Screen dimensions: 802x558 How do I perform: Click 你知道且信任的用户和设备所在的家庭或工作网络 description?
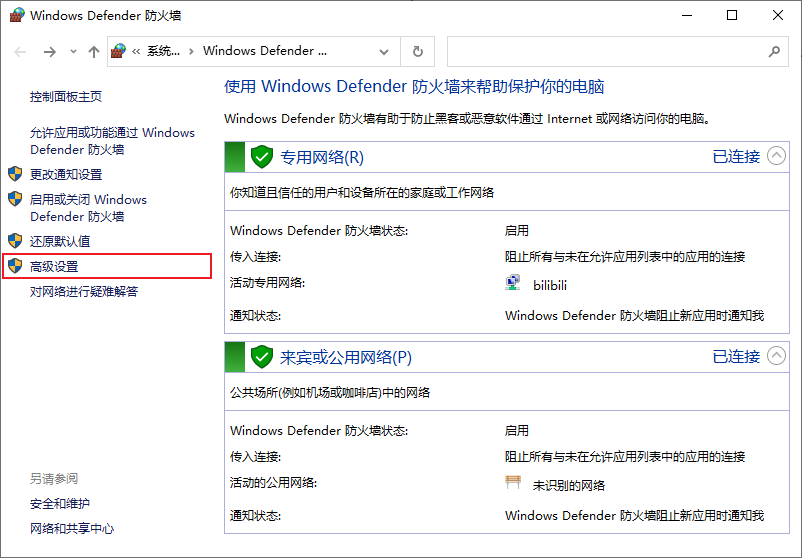coord(362,193)
